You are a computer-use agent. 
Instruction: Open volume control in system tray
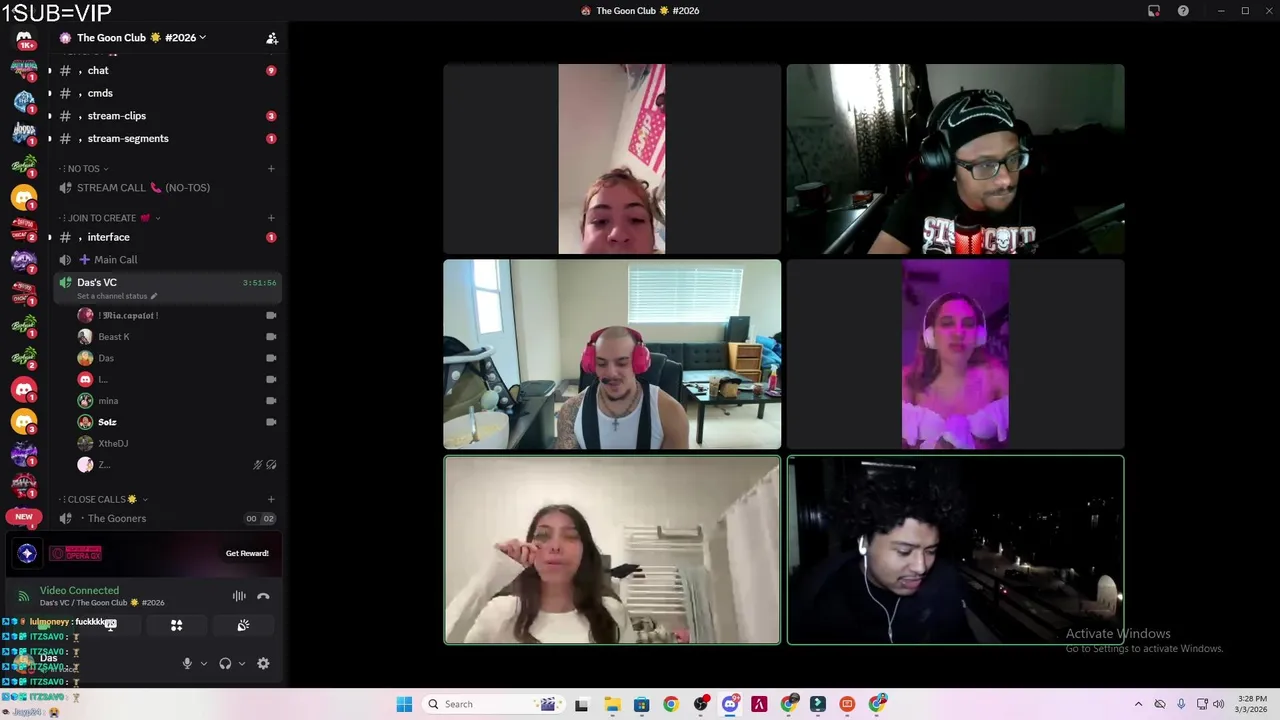pos(1218,704)
